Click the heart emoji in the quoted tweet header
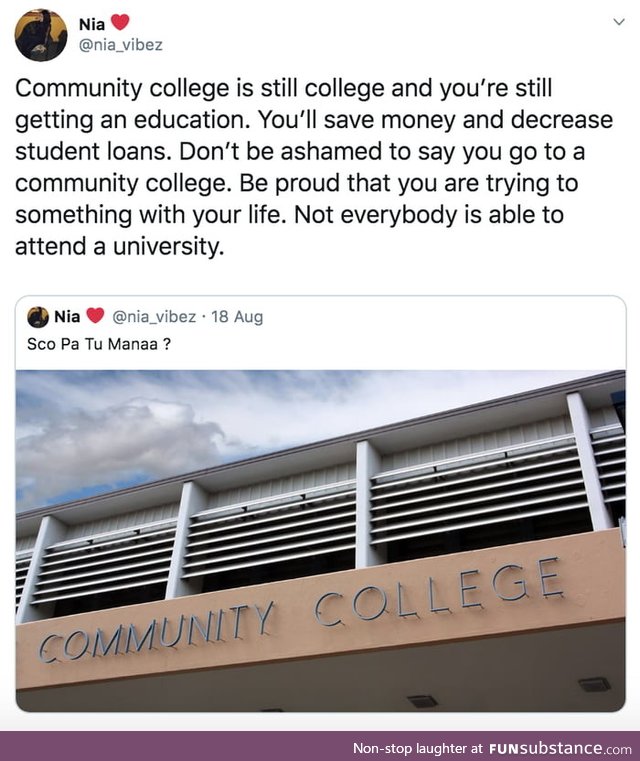The width and height of the screenshot is (640, 761). pos(95,317)
